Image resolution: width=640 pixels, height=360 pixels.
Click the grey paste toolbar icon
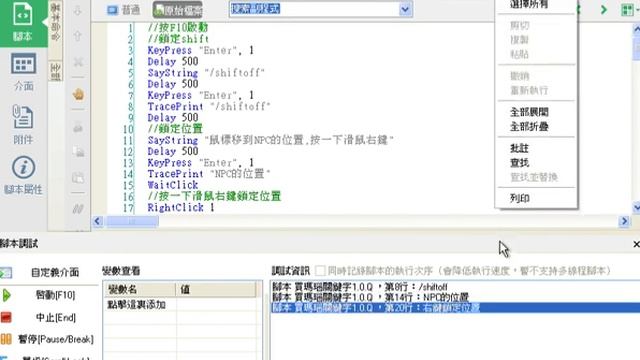pyautogui.click(x=78, y=178)
